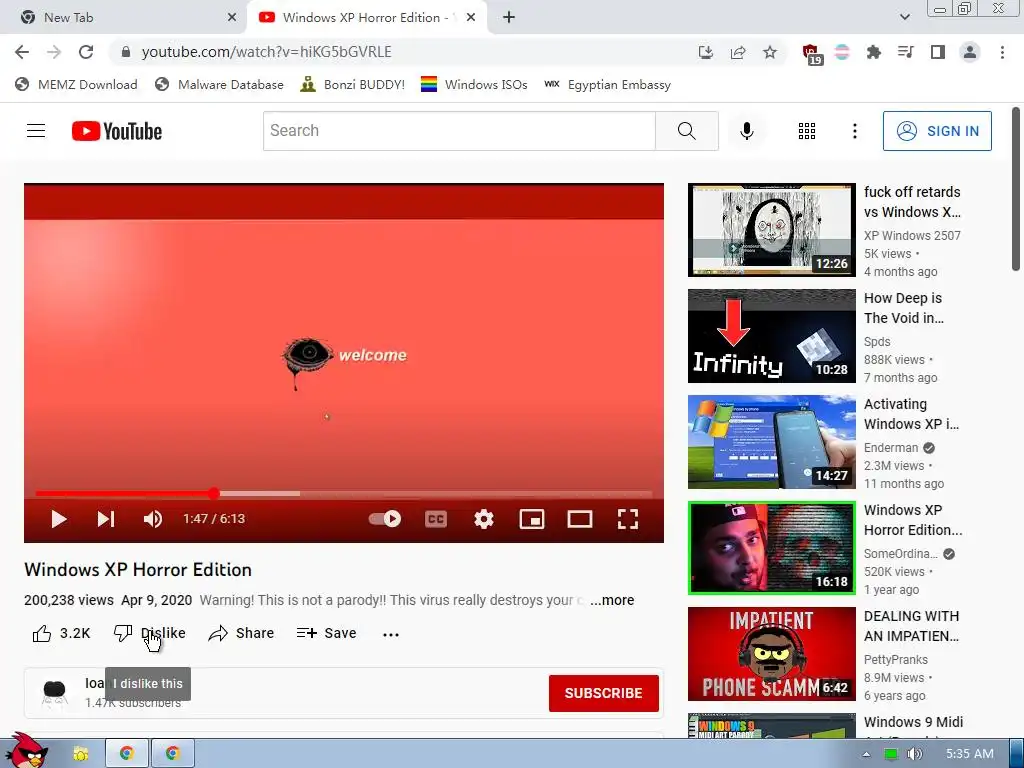This screenshot has width=1024, height=768.
Task: Toggle closed captions CC button
Action: 436,519
